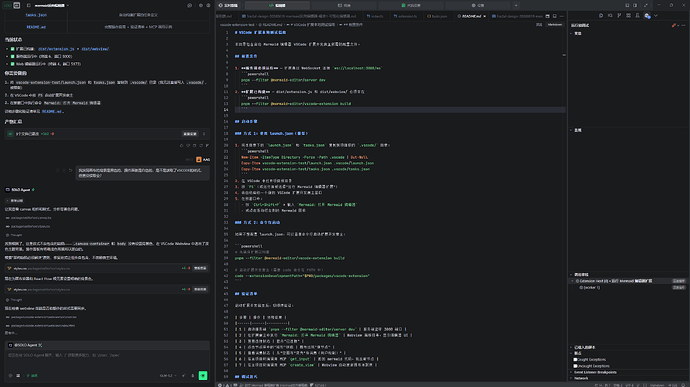Toggle the Caught Exceptions checkbox
Viewport: 690px width, 387px height.
575,360
